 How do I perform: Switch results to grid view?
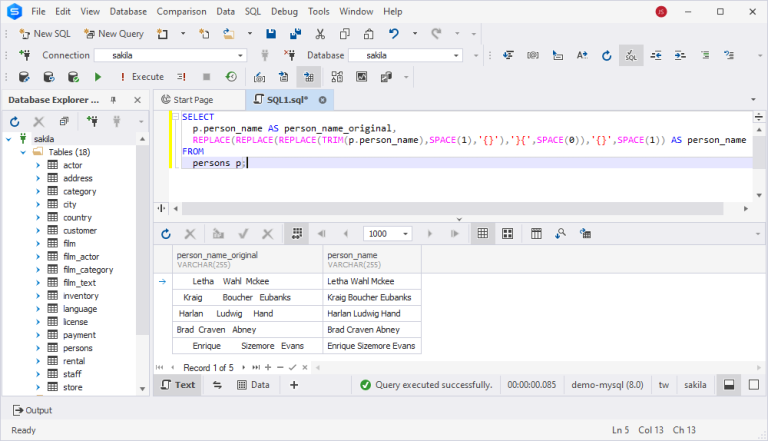tap(481, 233)
